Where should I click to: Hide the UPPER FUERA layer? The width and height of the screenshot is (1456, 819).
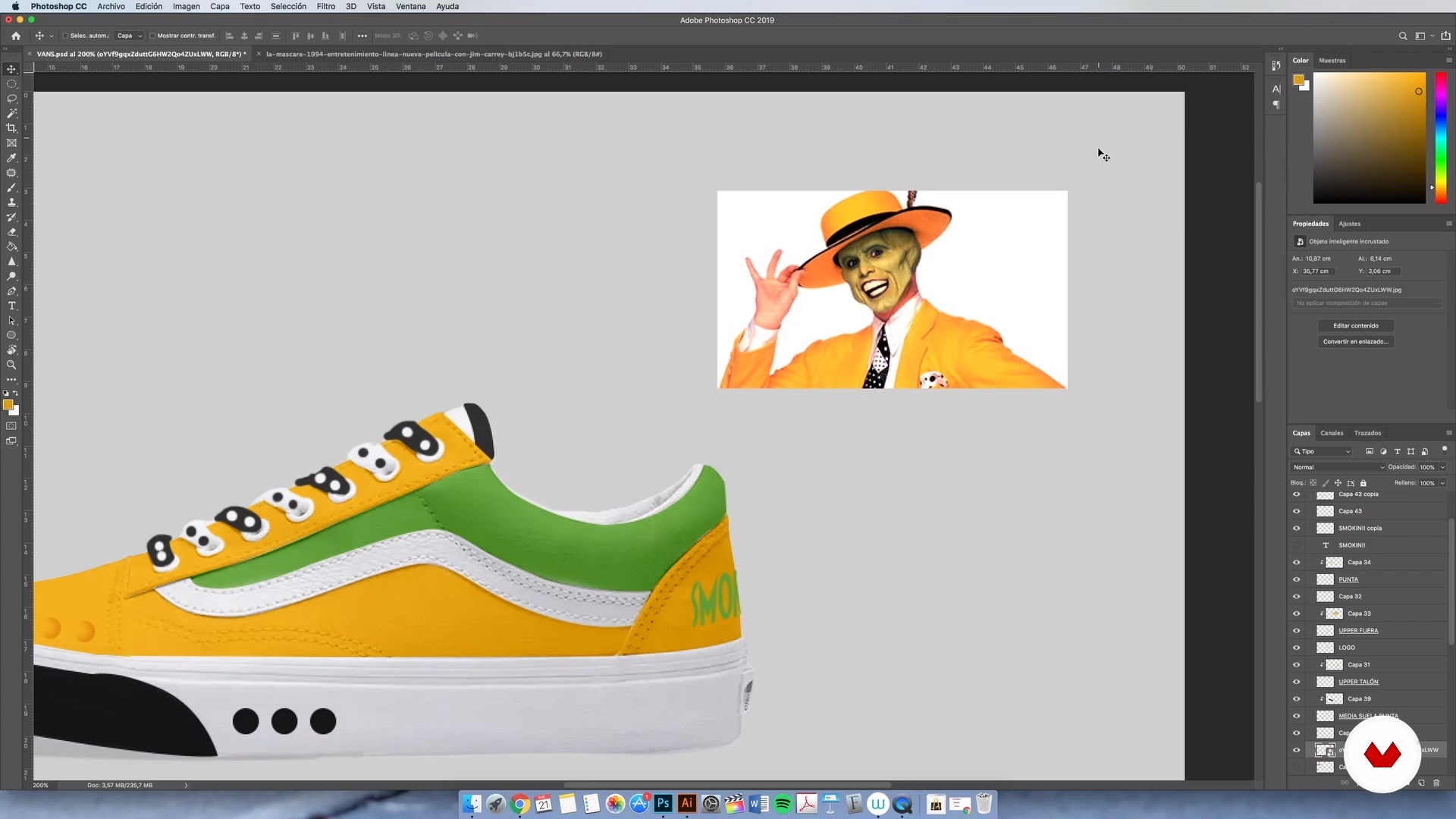click(x=1297, y=631)
